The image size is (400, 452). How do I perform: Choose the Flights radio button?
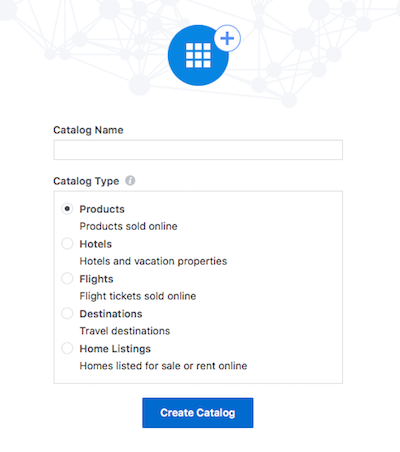[67, 278]
